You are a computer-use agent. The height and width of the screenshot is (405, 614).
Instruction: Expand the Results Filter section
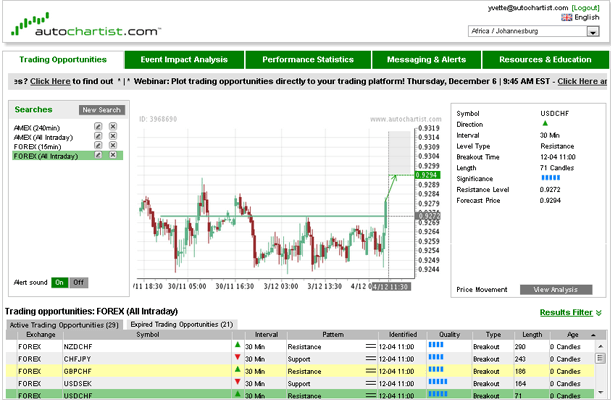click(571, 312)
